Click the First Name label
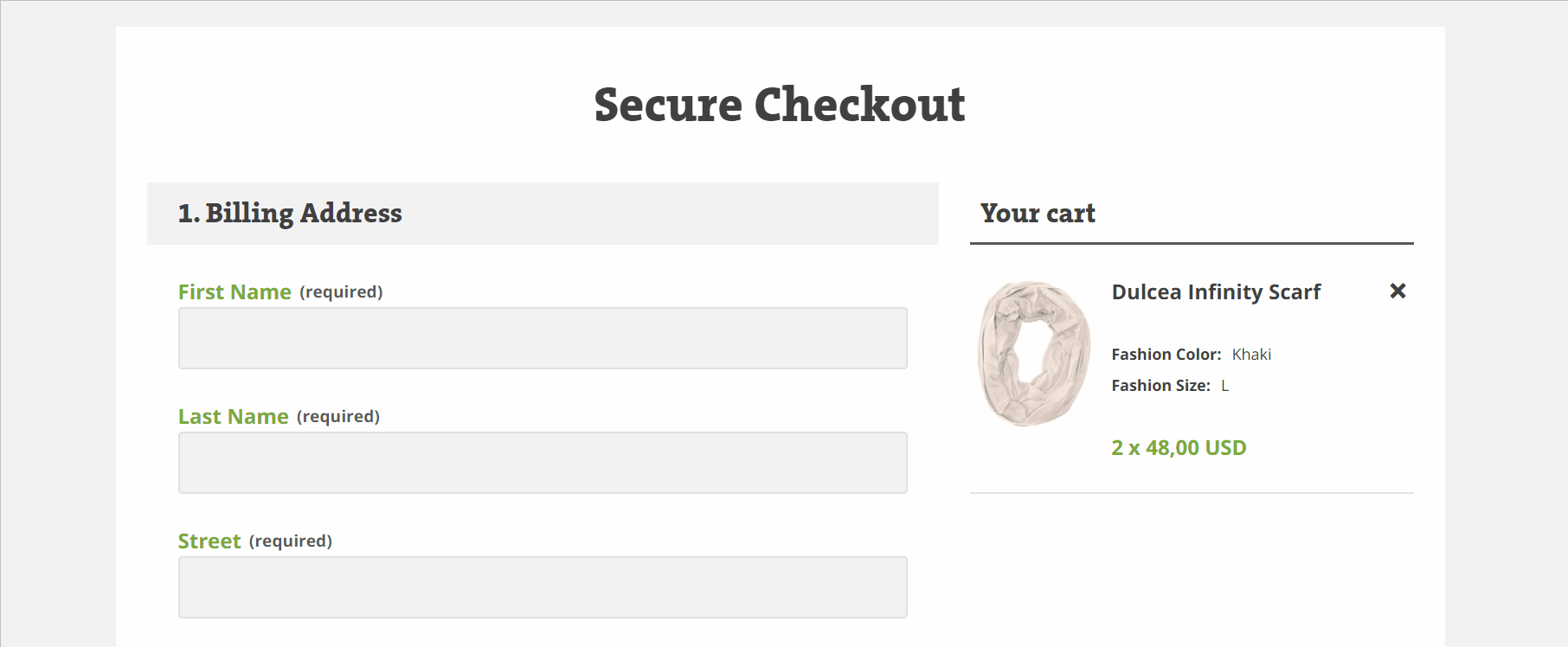1568x647 pixels. pos(235,291)
